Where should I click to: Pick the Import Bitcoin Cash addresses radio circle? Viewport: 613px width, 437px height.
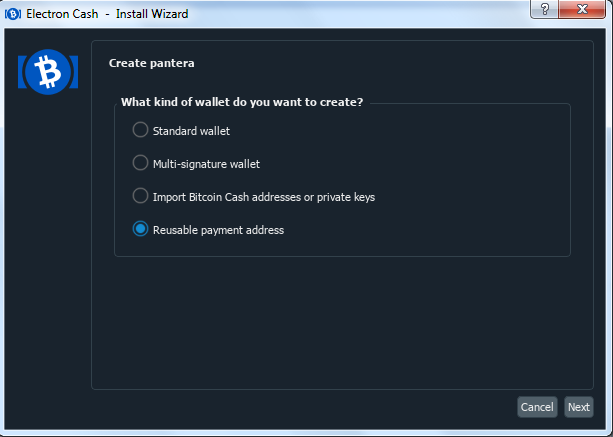(x=140, y=196)
